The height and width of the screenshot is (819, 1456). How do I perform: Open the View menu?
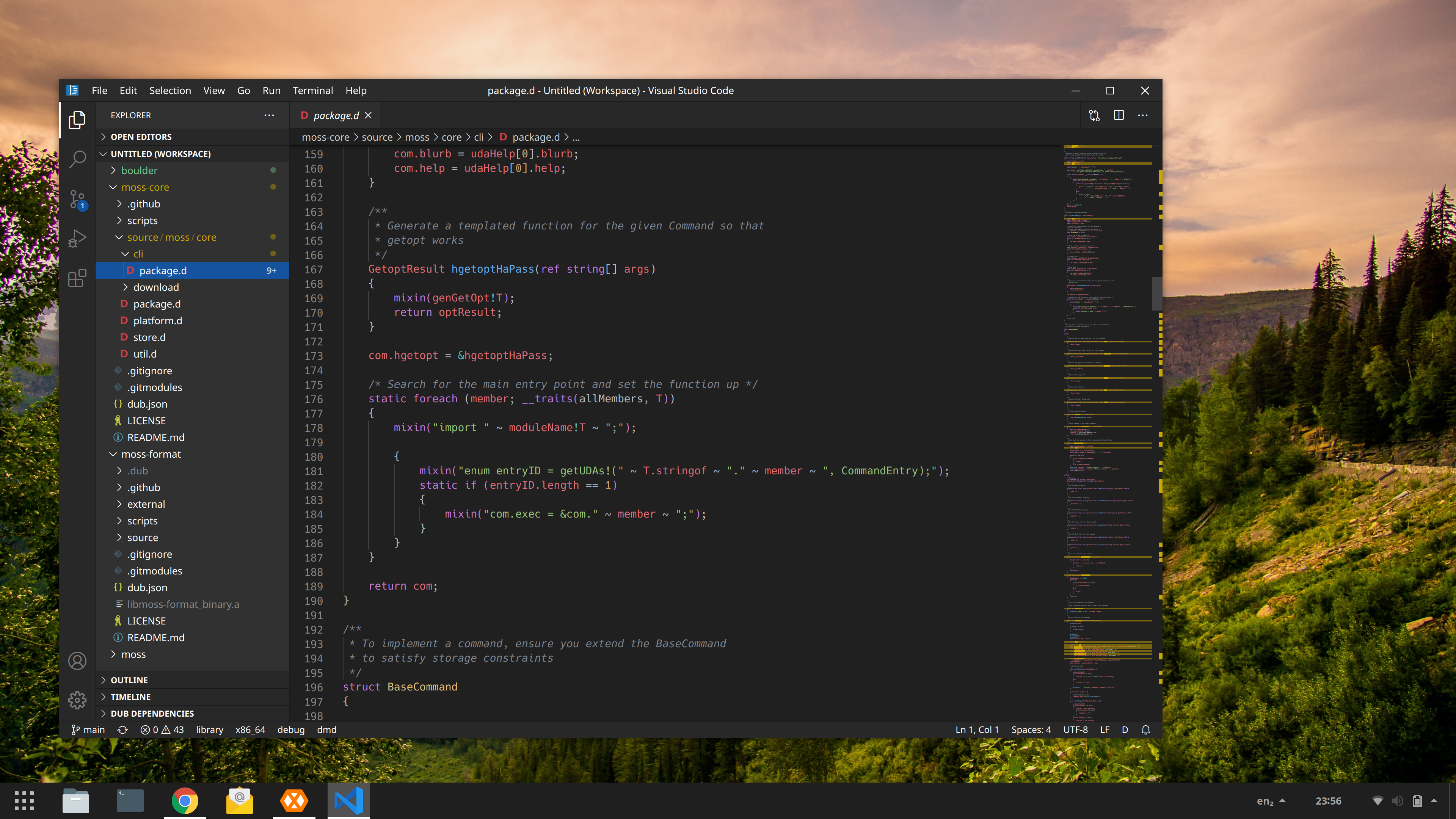(x=214, y=91)
